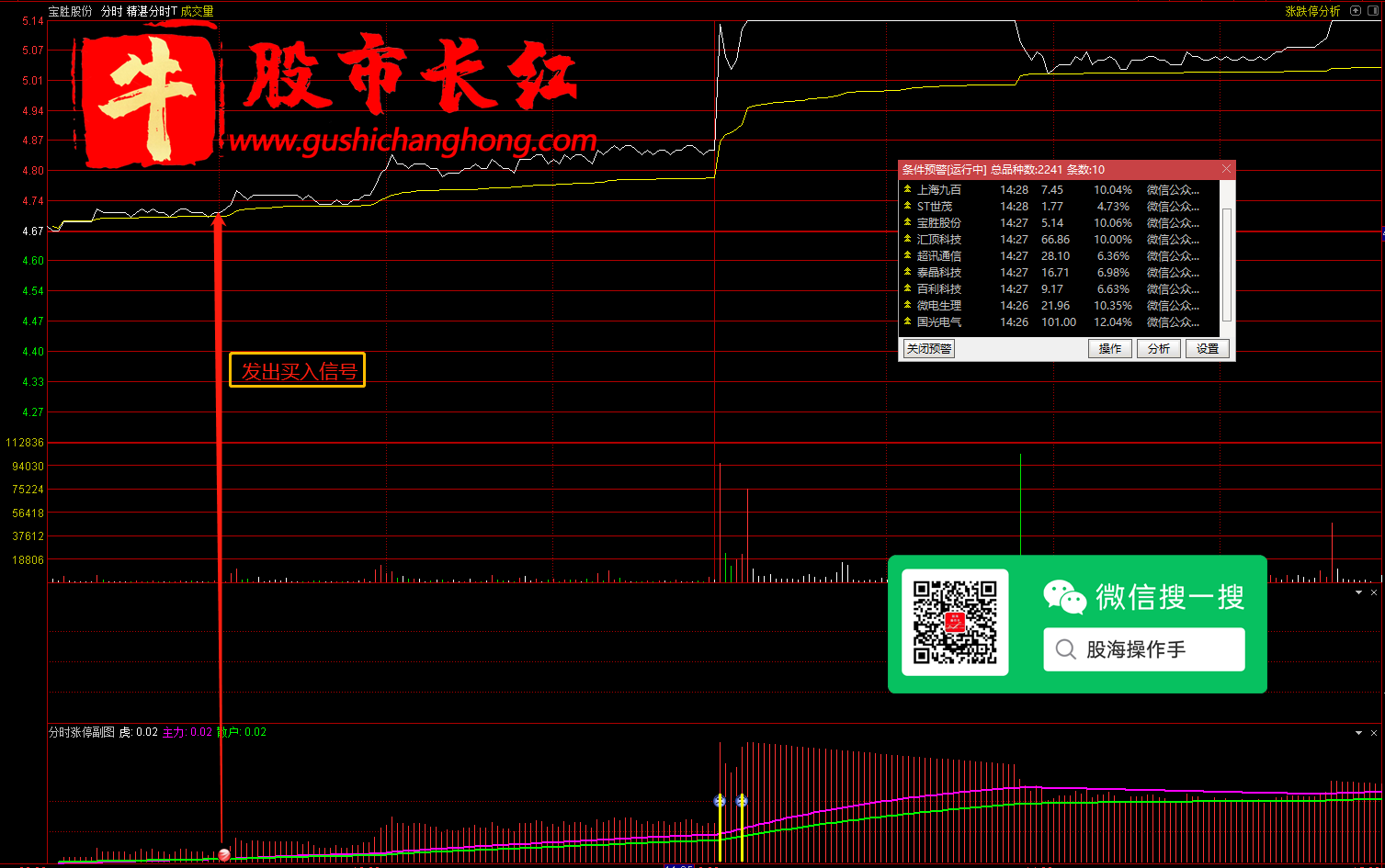
Task: Select the 成交量 label in the header
Action: (197, 11)
